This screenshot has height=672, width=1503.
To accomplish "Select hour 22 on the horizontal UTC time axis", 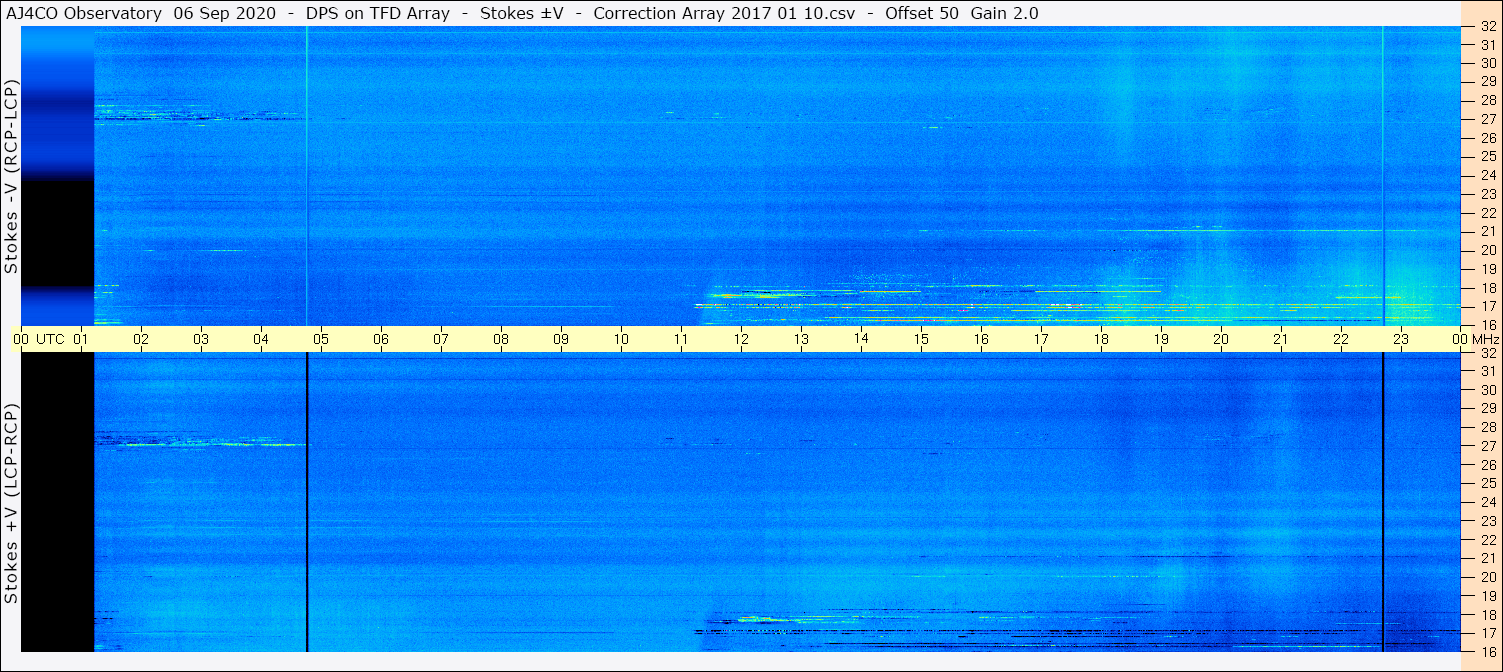I will 1341,339.
